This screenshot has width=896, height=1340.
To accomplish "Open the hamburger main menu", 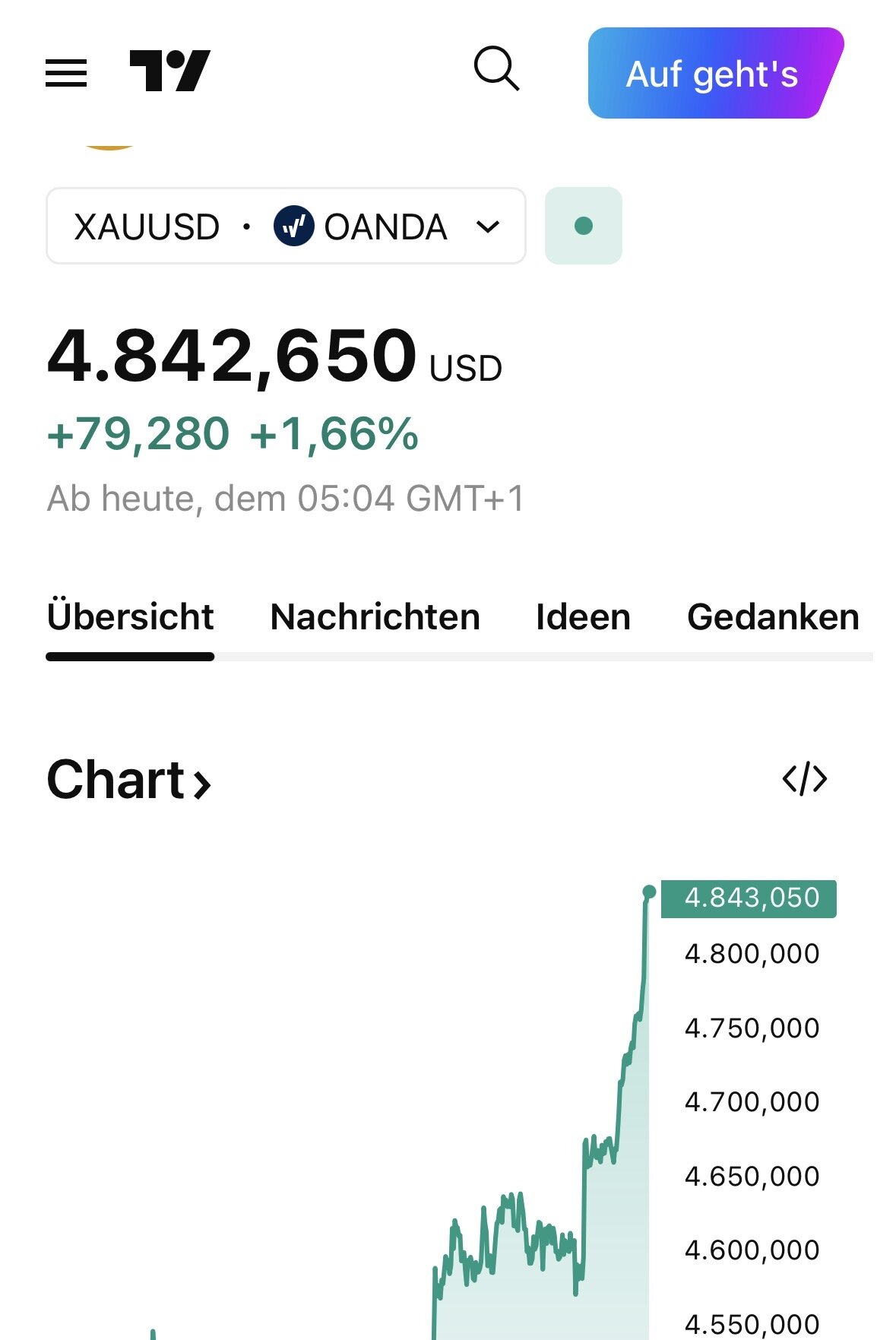I will coord(66,73).
